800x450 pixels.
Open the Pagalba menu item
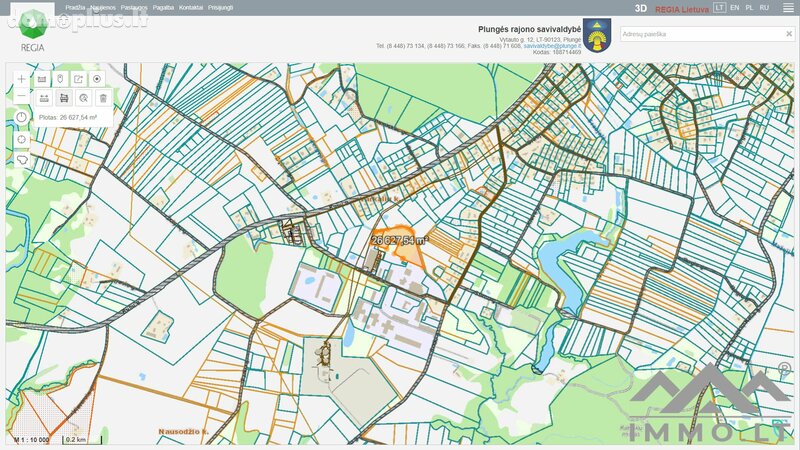(163, 8)
